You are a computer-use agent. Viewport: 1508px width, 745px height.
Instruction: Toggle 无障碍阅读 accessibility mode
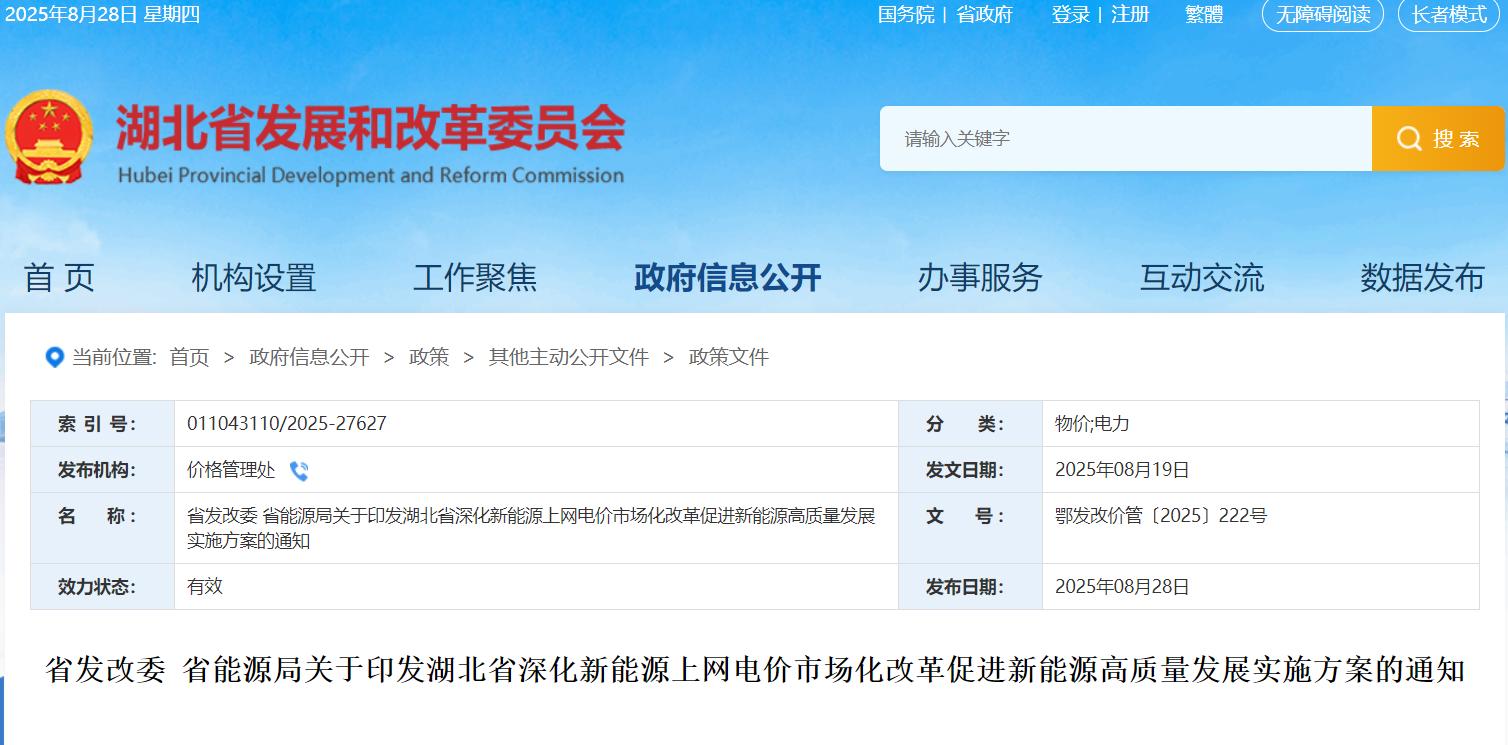1322,15
